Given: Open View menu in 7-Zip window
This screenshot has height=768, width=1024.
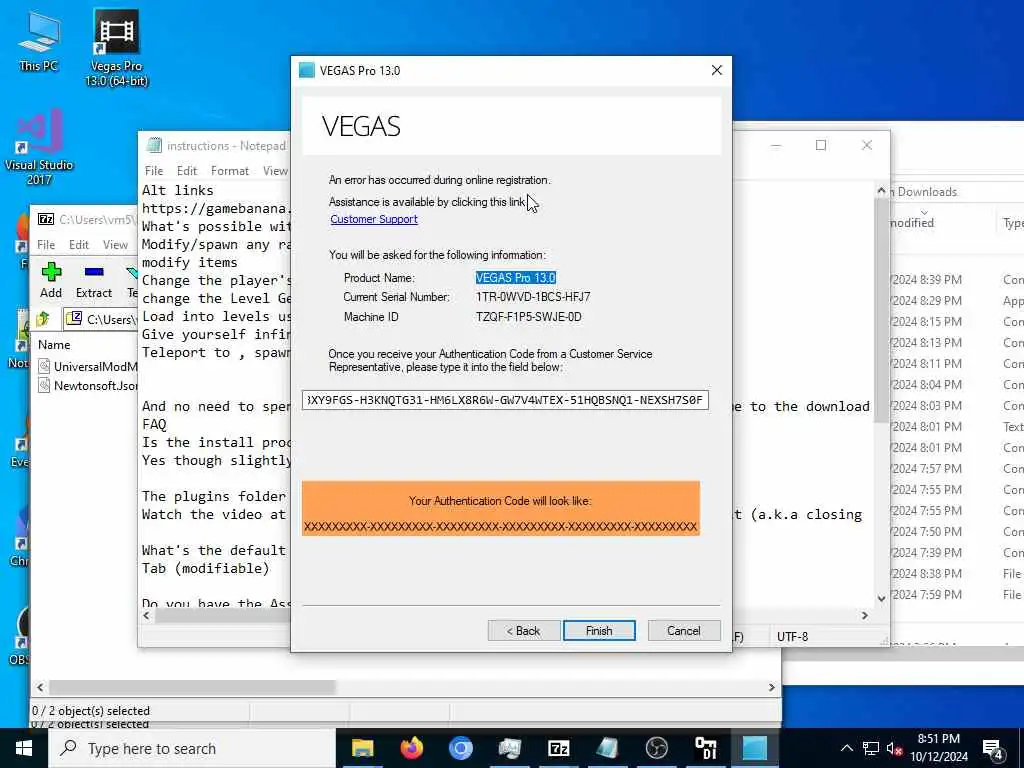Looking at the screenshot, I should pyautogui.click(x=115, y=245).
